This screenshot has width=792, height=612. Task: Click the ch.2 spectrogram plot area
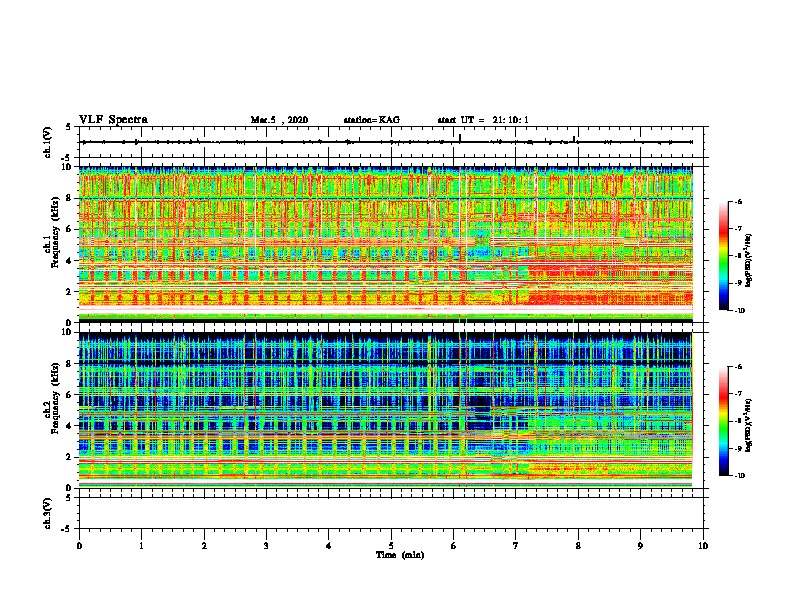pyautogui.click(x=386, y=410)
